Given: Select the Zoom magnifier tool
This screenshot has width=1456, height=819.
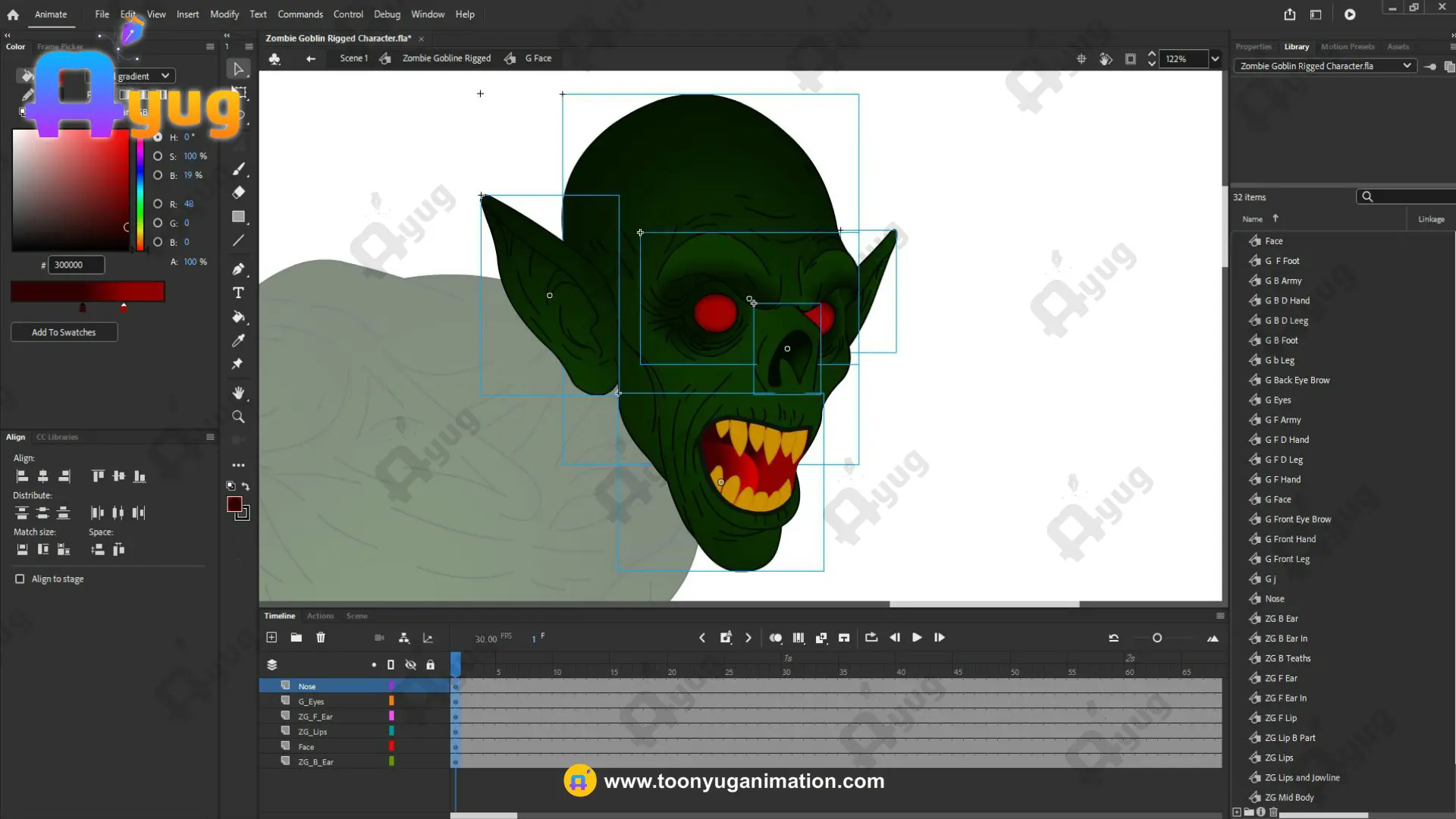Looking at the screenshot, I should (238, 417).
